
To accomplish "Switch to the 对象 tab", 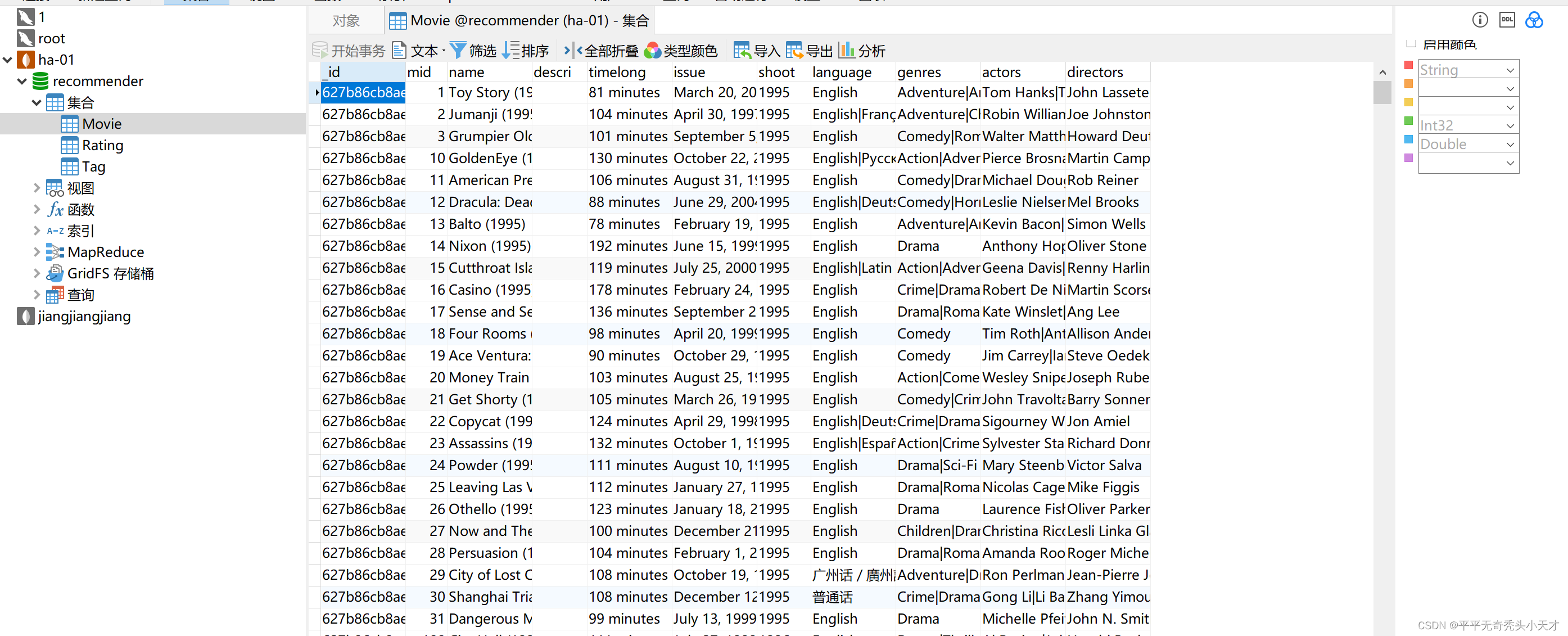I will coord(346,21).
